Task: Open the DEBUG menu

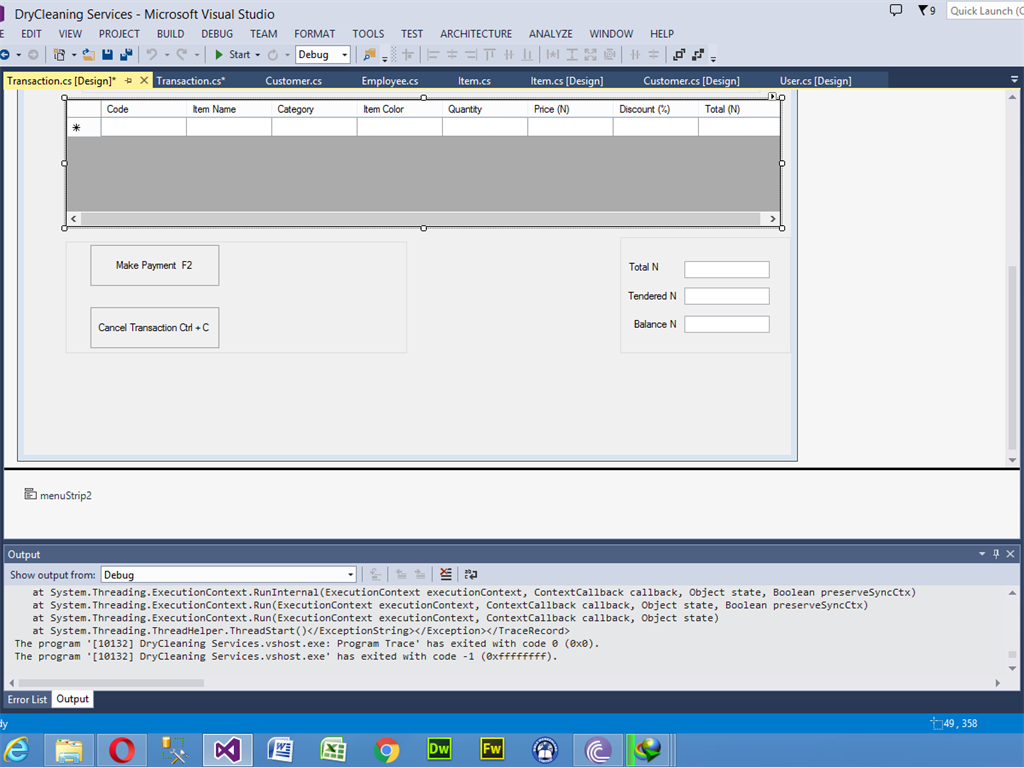Action: [x=217, y=34]
